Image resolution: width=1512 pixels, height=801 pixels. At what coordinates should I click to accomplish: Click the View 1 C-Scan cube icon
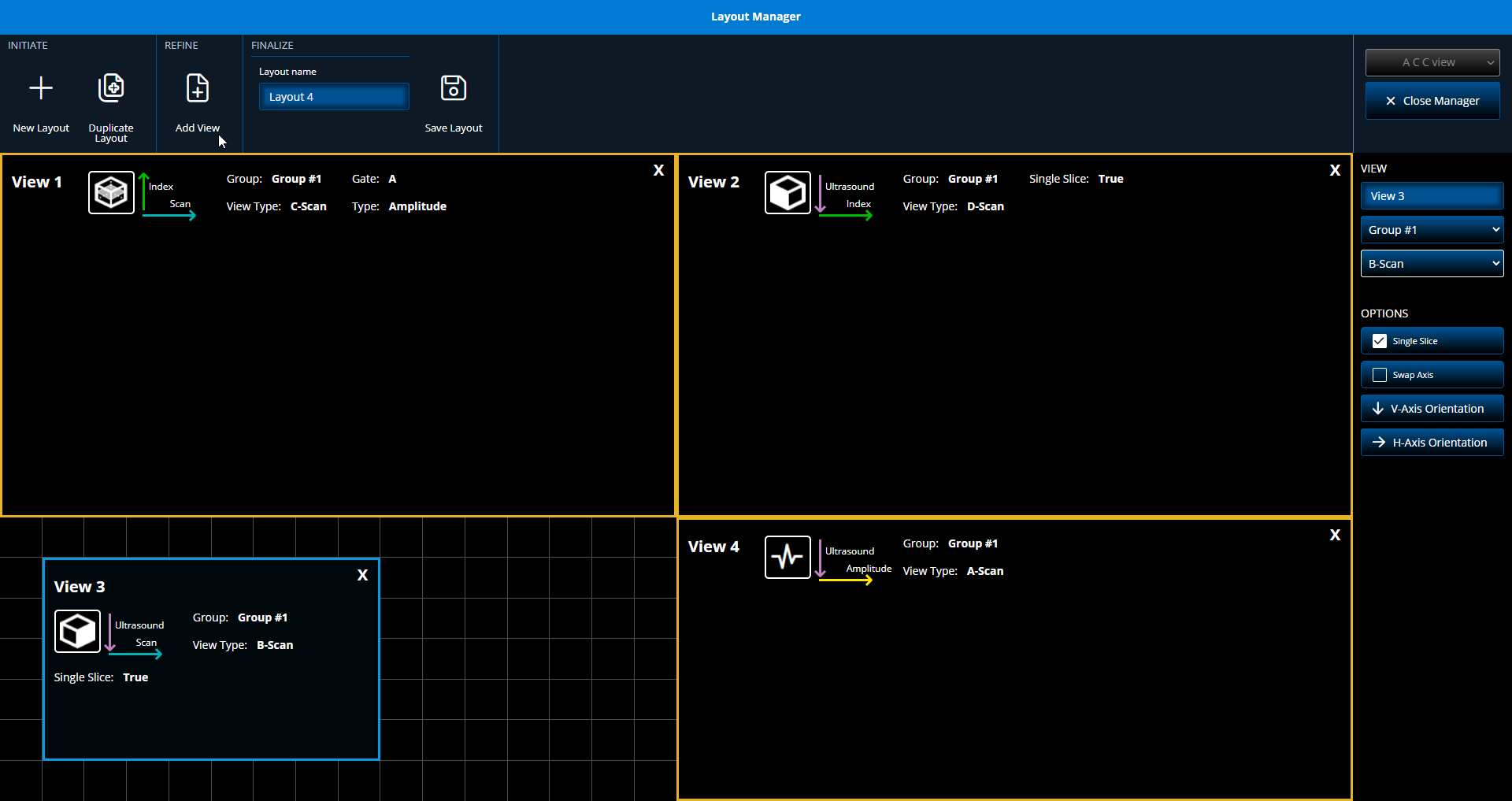(111, 192)
